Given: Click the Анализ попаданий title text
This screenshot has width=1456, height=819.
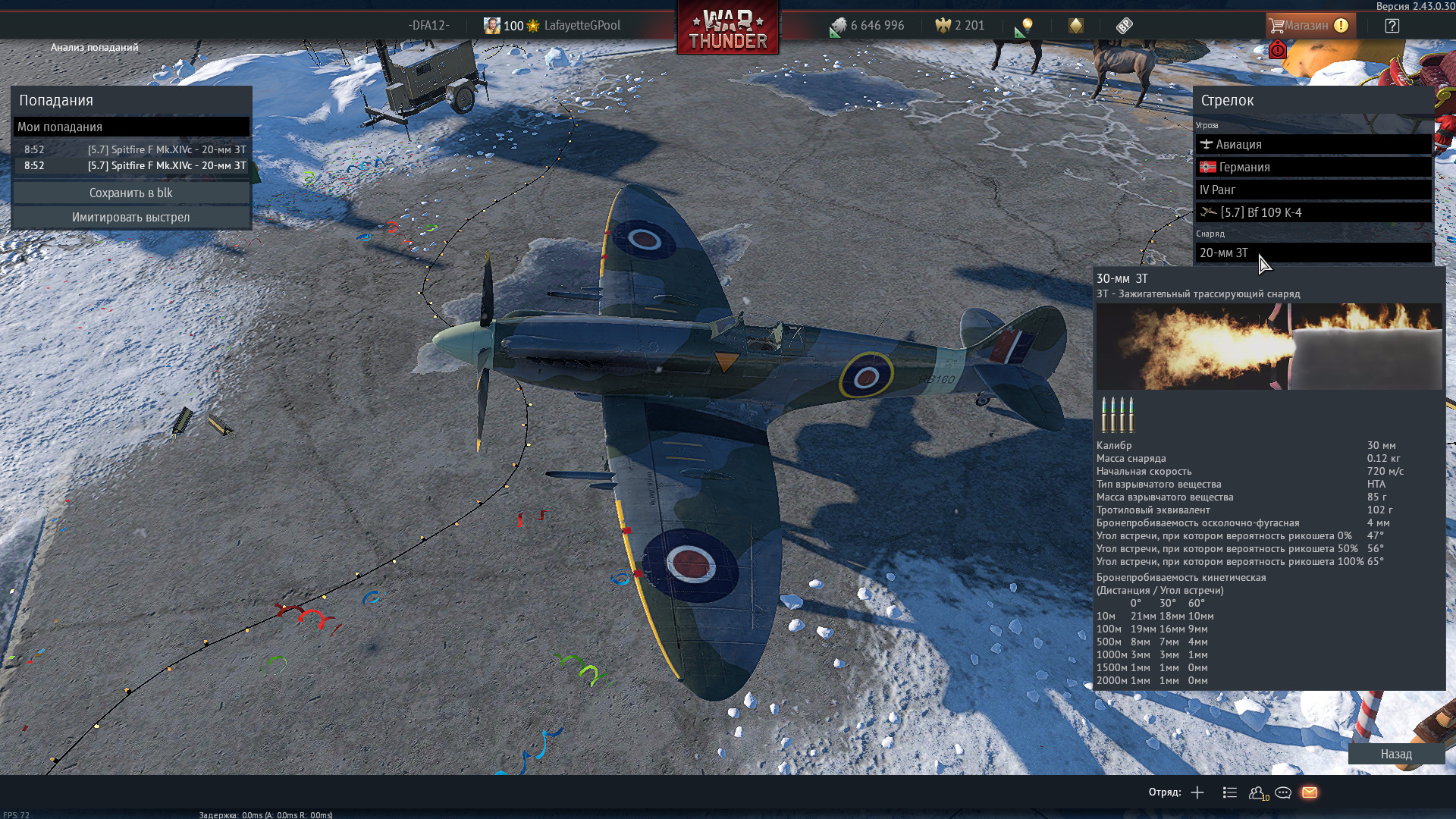Looking at the screenshot, I should tap(95, 47).
